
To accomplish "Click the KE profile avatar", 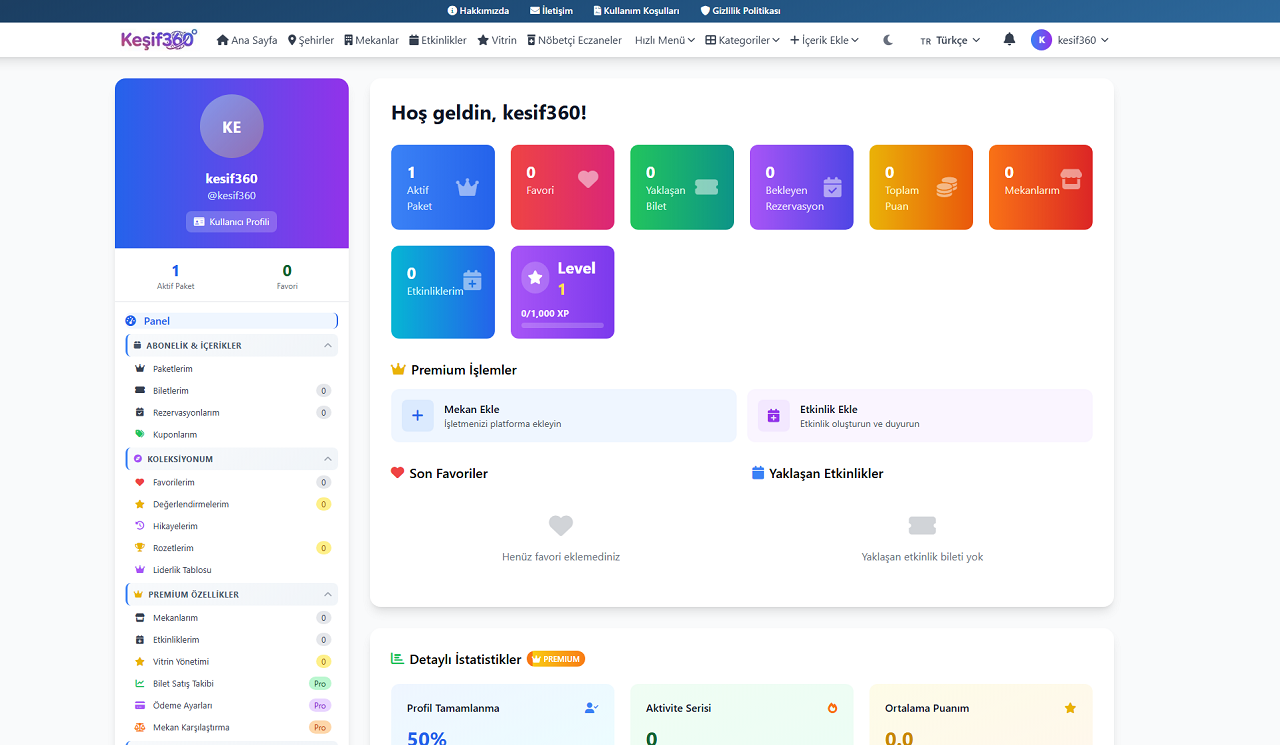I will [x=232, y=127].
